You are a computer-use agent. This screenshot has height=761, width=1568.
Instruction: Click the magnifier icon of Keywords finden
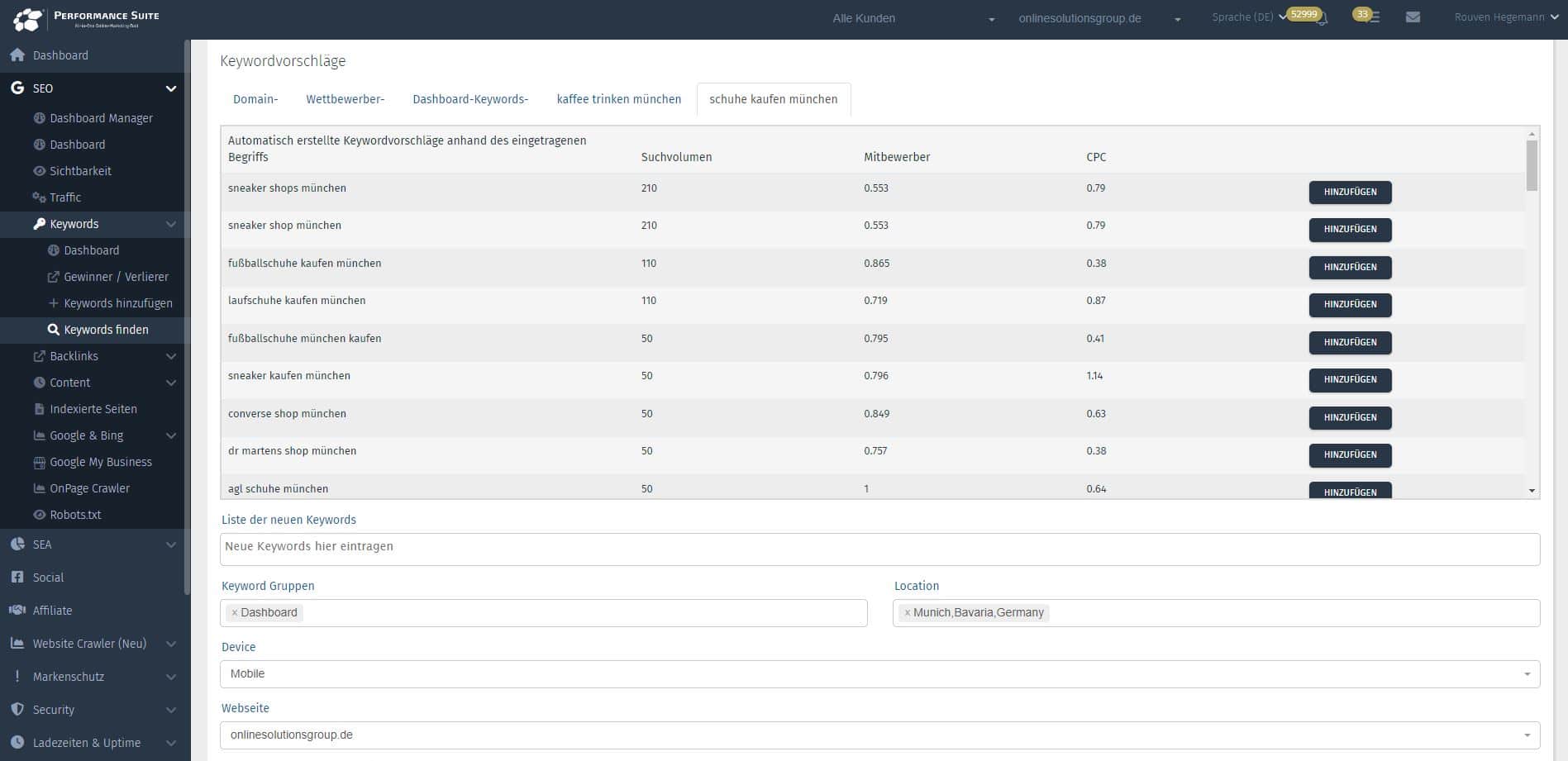tap(54, 330)
